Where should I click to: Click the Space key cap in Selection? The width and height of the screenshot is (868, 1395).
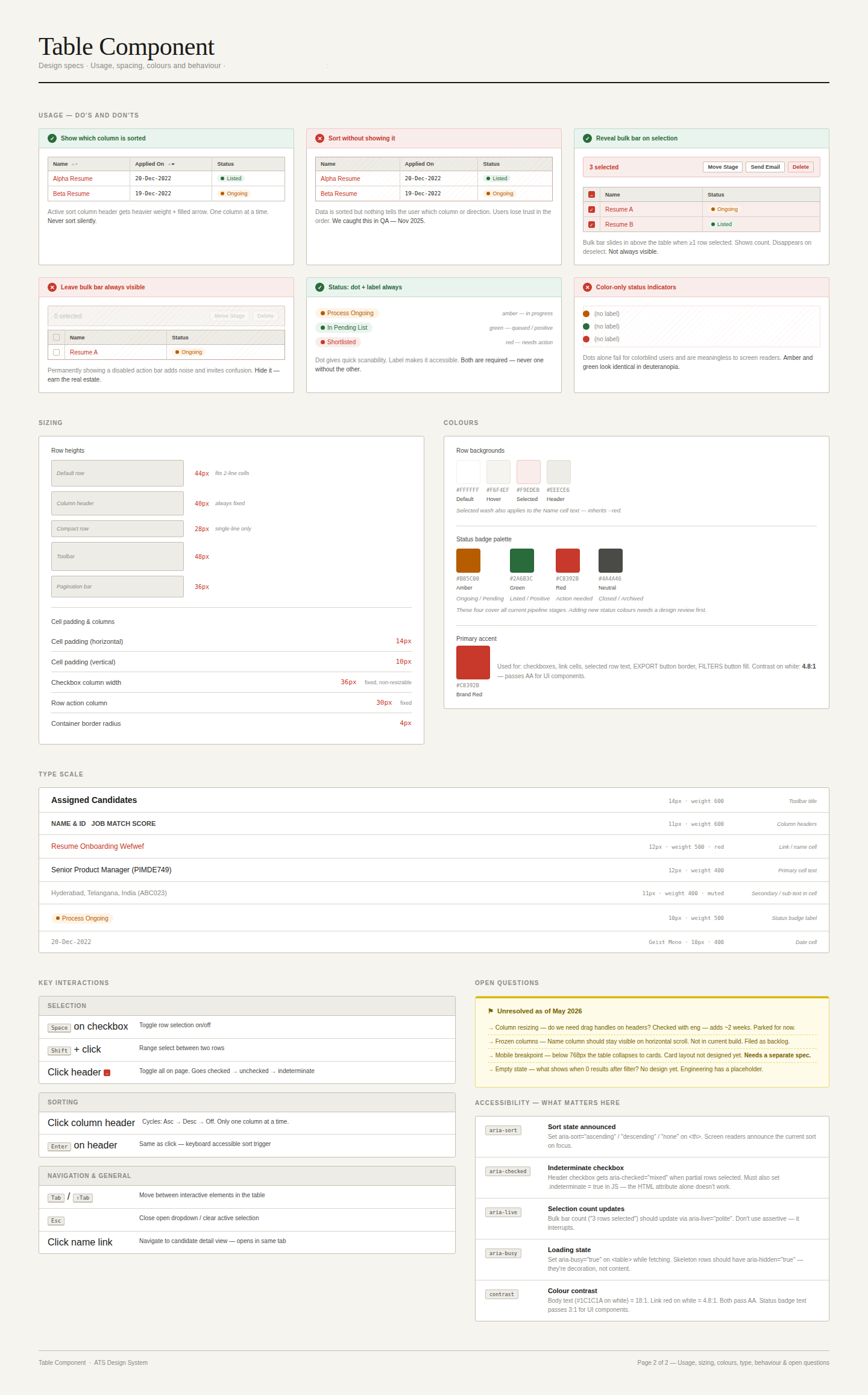(x=59, y=1028)
